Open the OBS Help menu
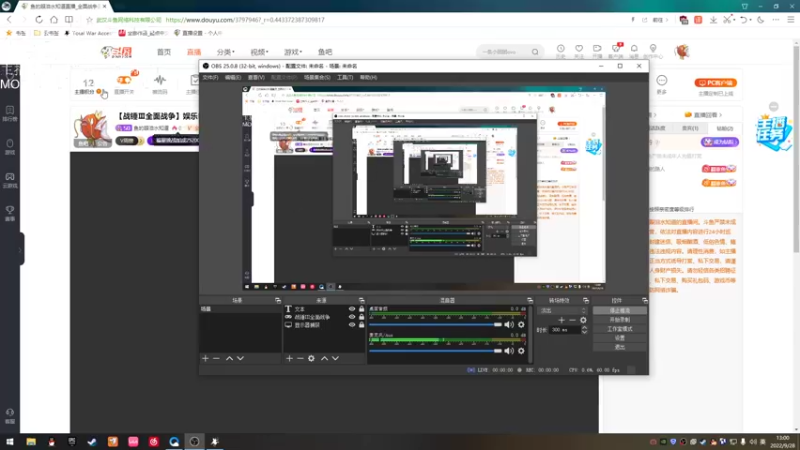 (x=368, y=78)
